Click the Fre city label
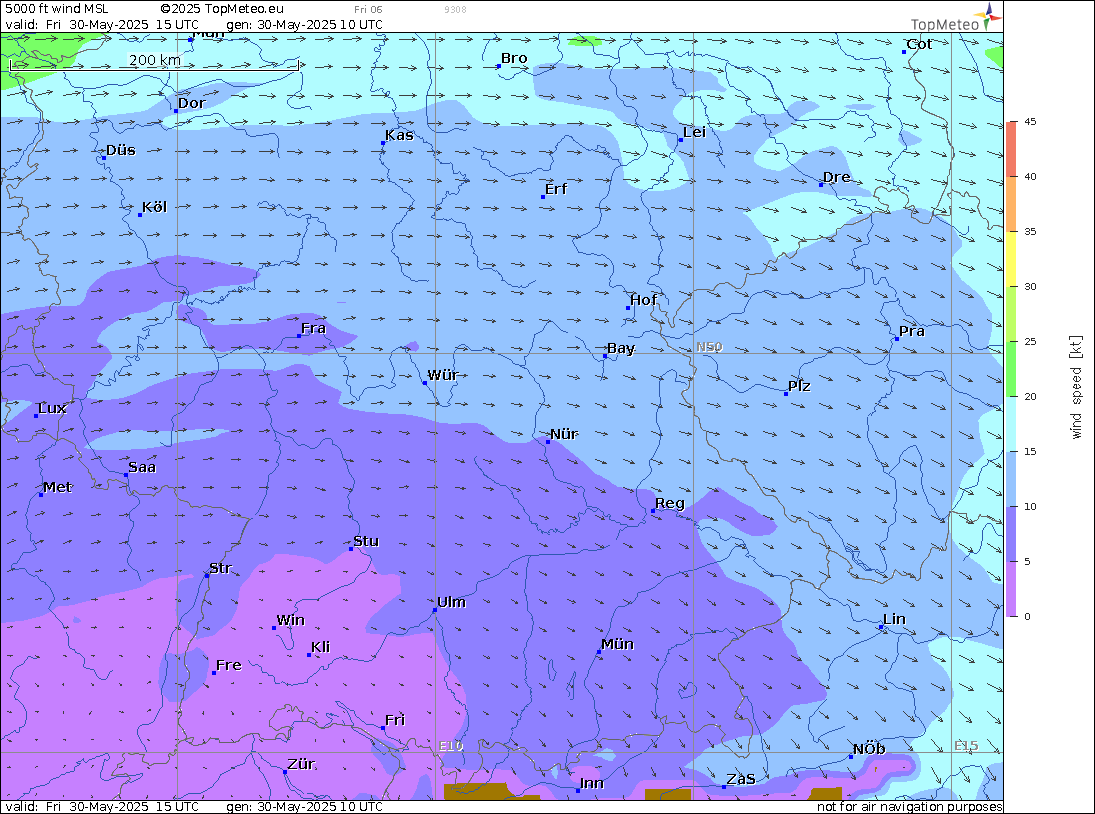Viewport: 1095px width, 814px height. [228, 665]
